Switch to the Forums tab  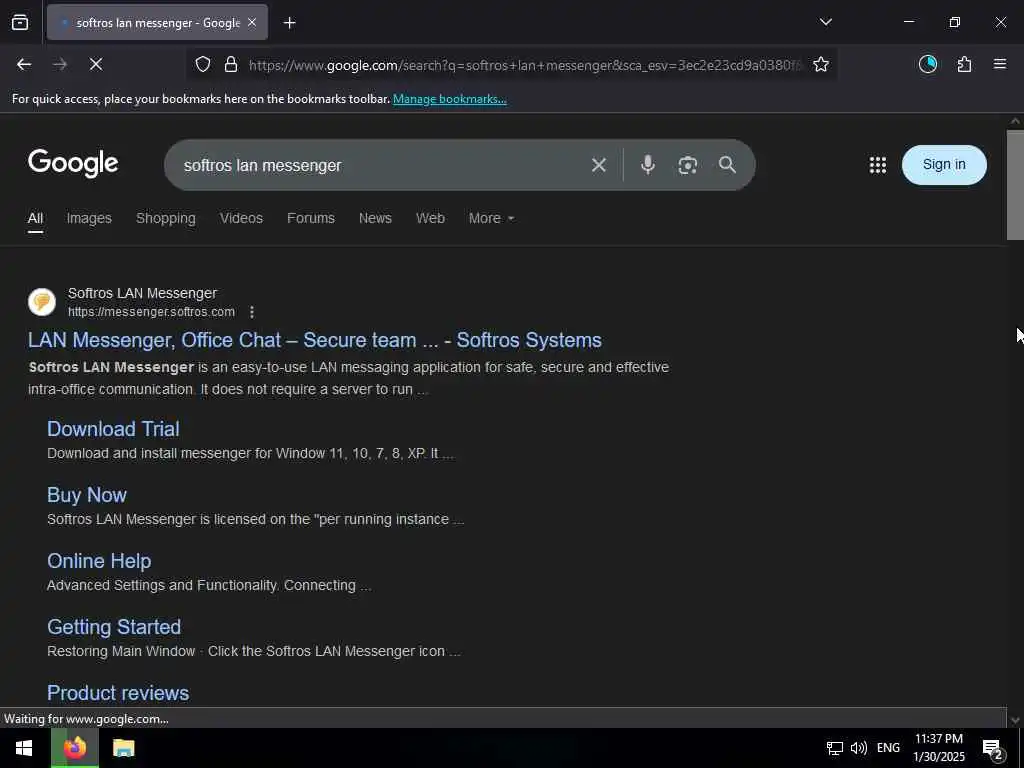[x=311, y=218]
